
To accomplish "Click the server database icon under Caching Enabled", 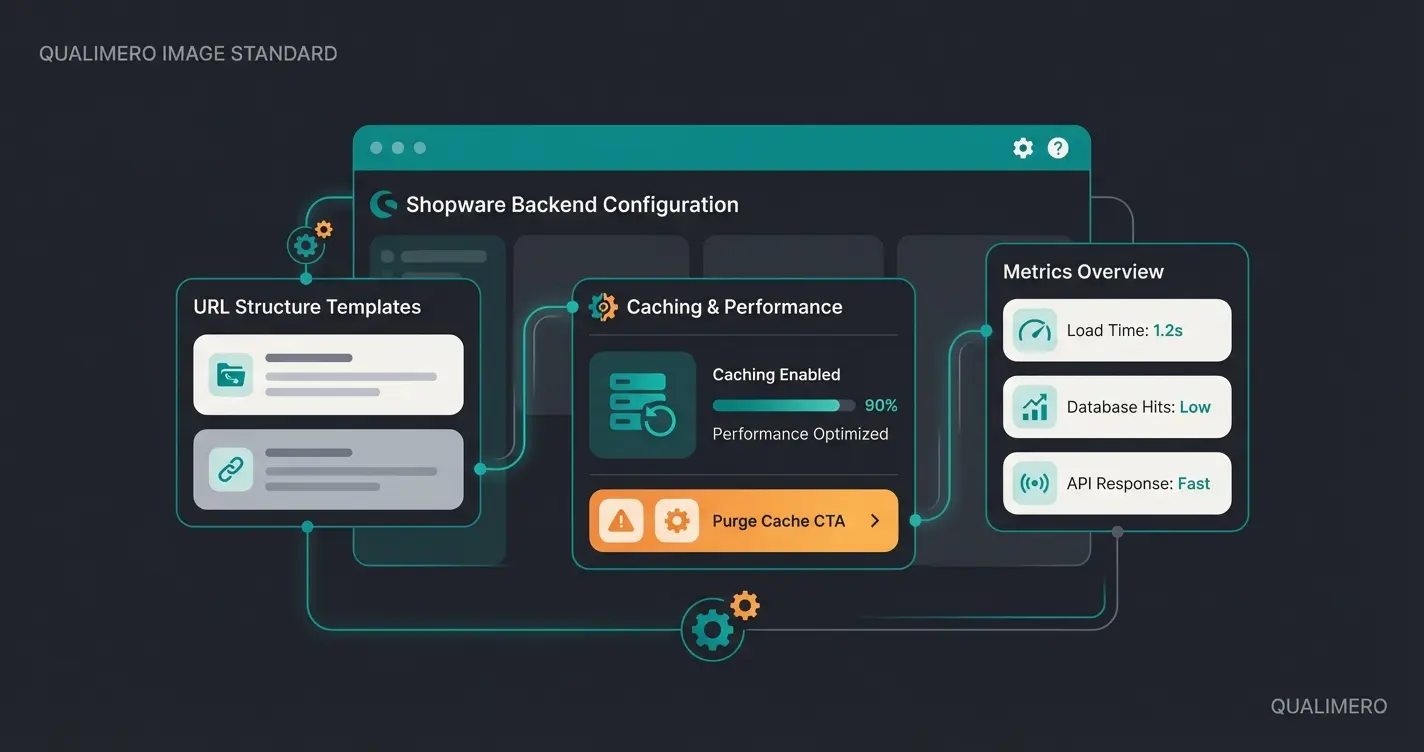I will [642, 404].
